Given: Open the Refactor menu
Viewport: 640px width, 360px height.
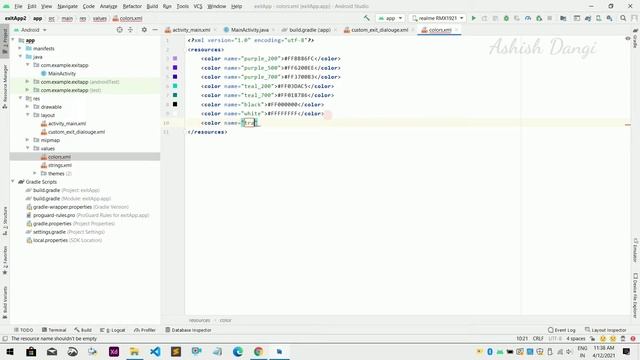Looking at the screenshot, I should [x=132, y=6].
